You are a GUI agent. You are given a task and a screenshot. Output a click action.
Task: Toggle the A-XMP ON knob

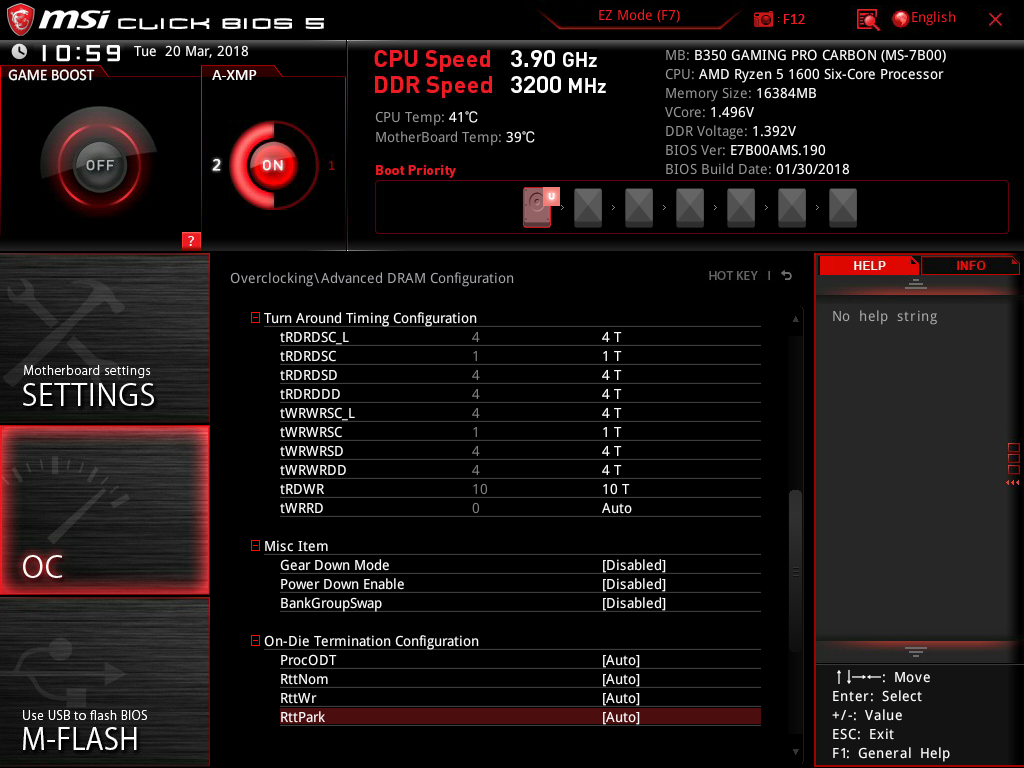click(x=273, y=165)
